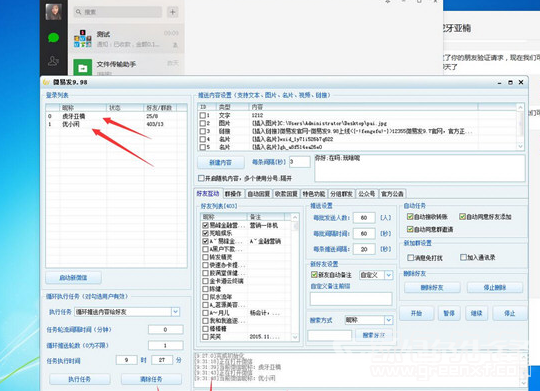Click the random content text box
540x391 pixels.
[420, 168]
